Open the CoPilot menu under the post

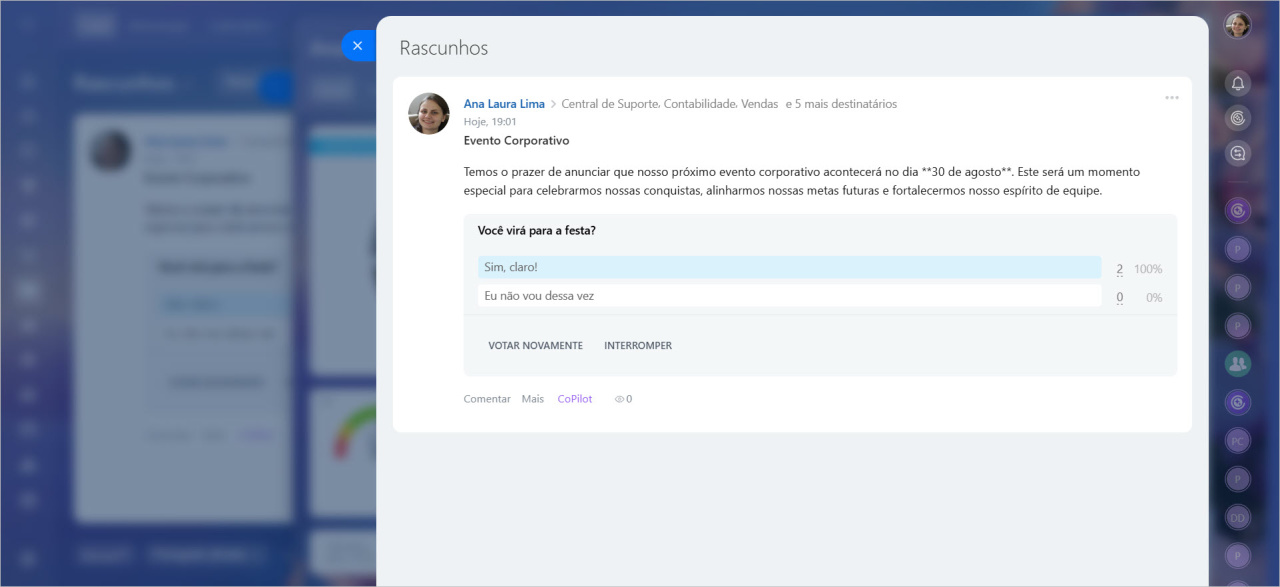[575, 399]
